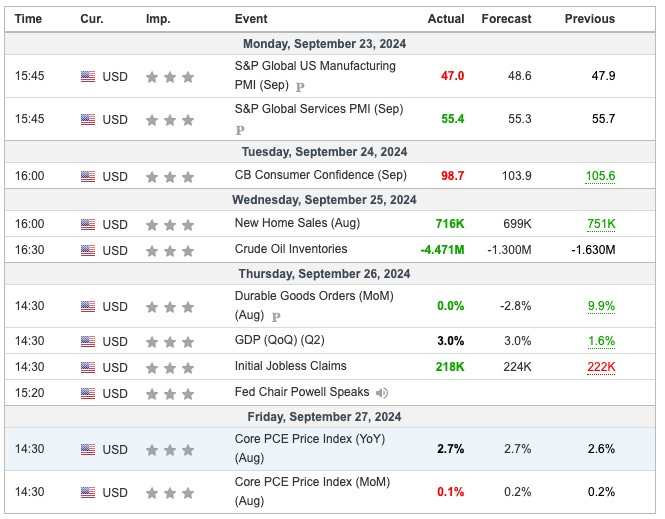Click actual value 47.0
Screen dimensions: 665x519
coord(453,76)
